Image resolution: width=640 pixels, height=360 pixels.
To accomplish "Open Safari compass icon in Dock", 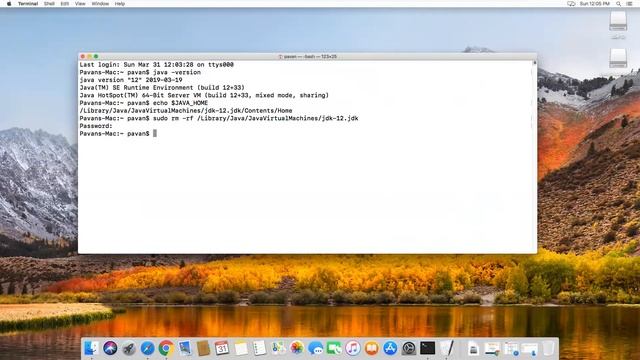I will pyautogui.click(x=147, y=348).
